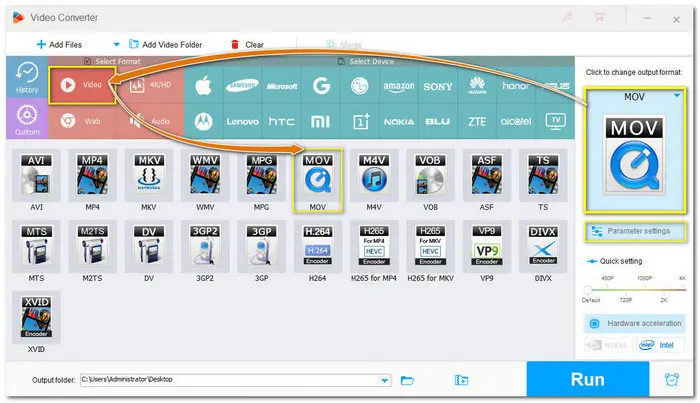Open Samsung device presets
The image size is (700, 403).
pos(242,85)
